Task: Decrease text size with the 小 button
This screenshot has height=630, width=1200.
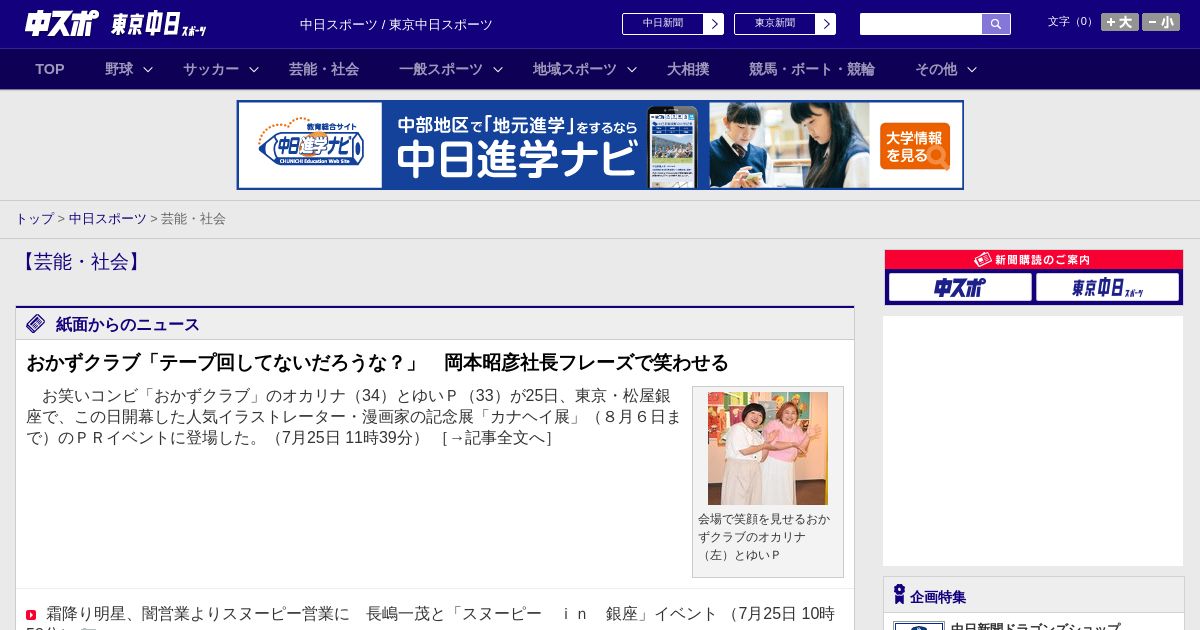Action: (1161, 22)
